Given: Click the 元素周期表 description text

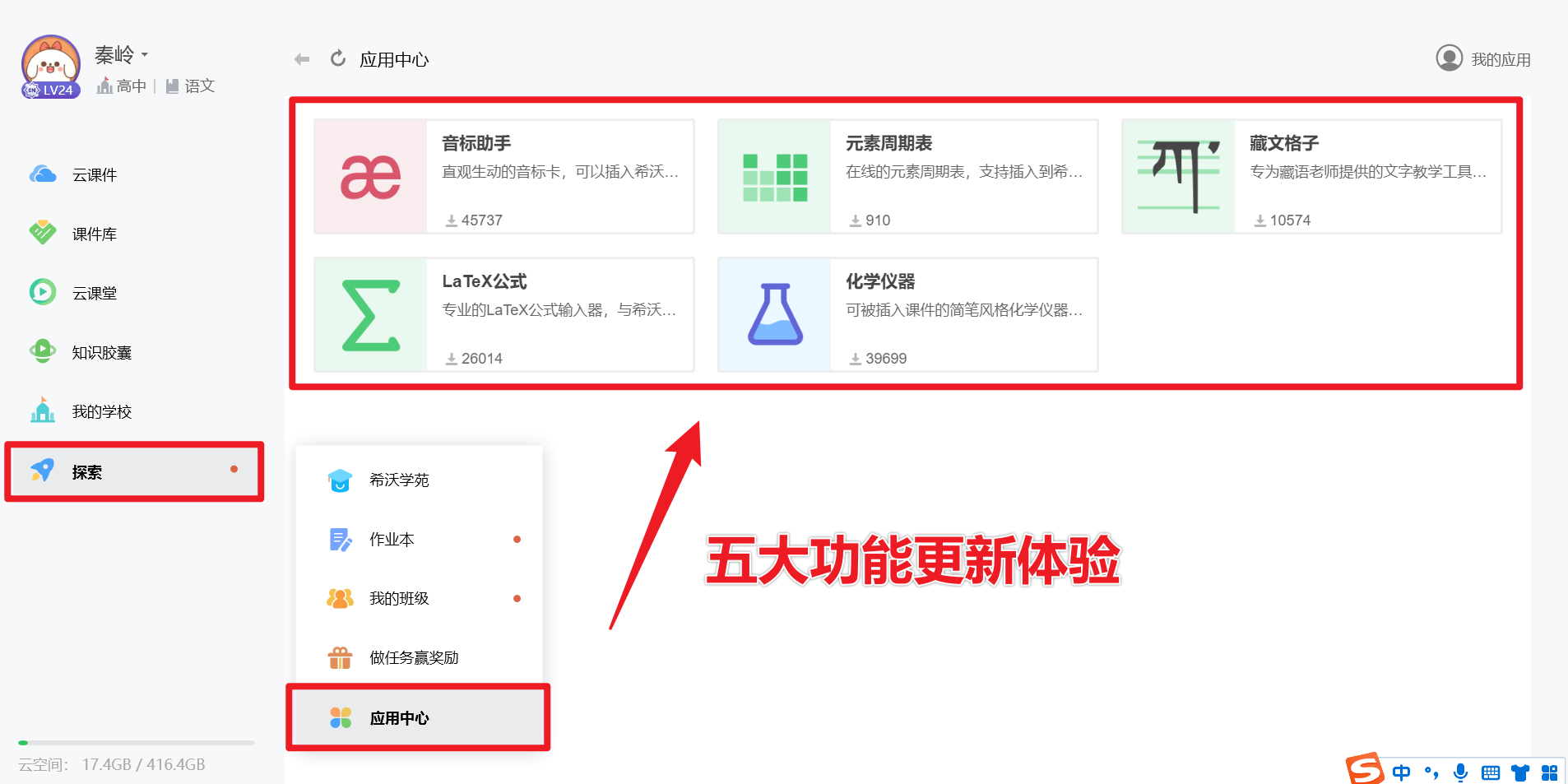Looking at the screenshot, I should pyautogui.click(x=964, y=171).
